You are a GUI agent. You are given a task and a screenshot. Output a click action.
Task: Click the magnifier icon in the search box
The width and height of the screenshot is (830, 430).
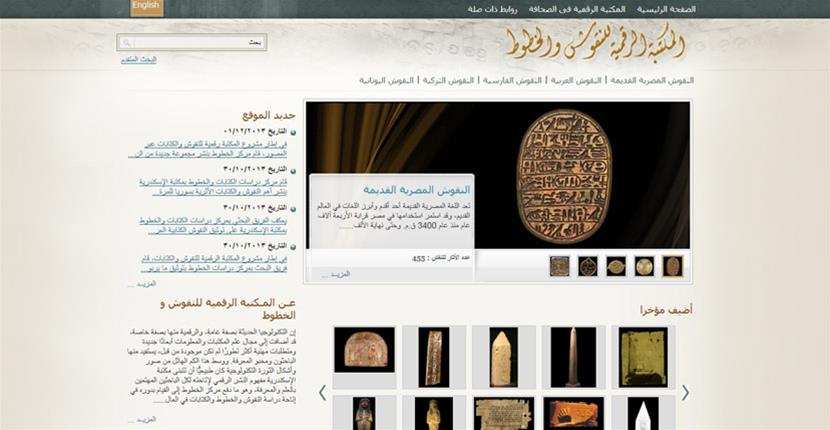coord(126,43)
